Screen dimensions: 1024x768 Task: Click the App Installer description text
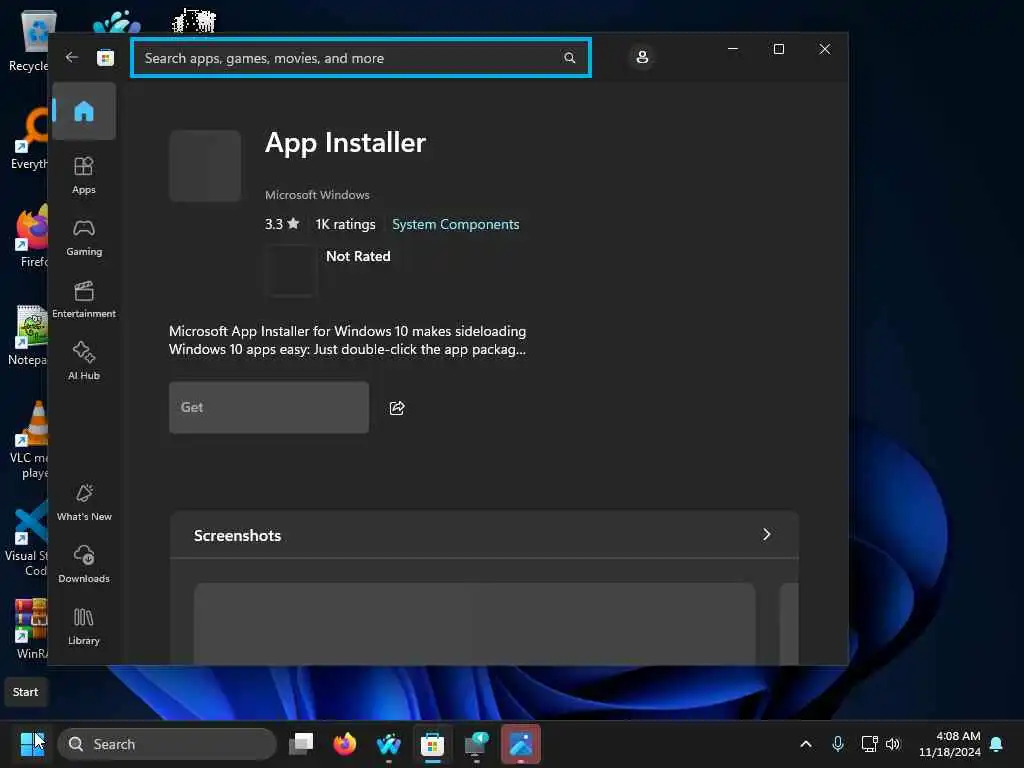pyautogui.click(x=347, y=340)
